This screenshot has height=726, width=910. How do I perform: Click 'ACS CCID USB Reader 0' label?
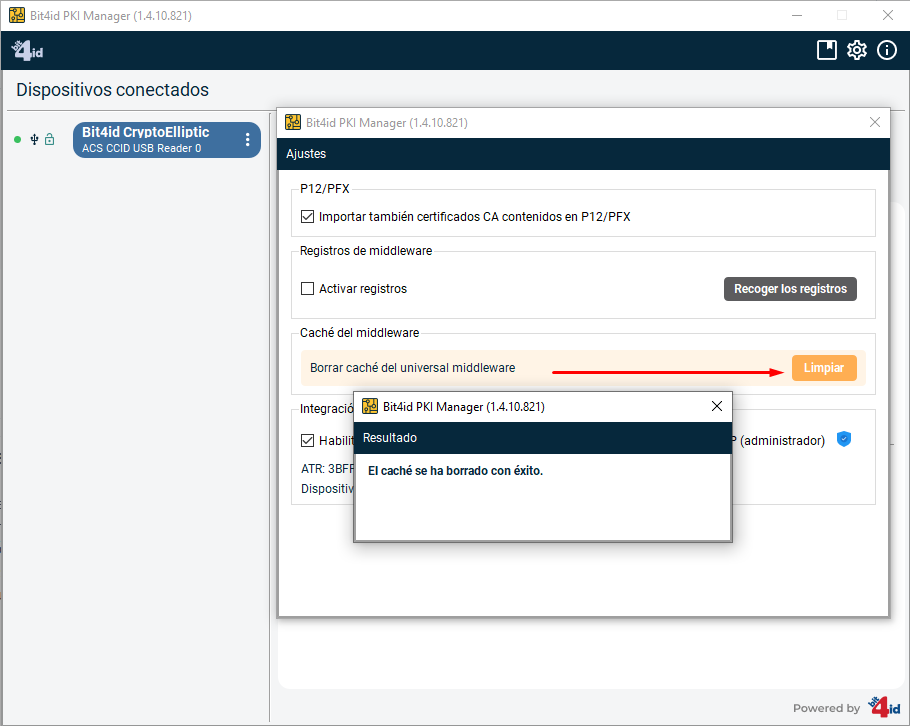(x=142, y=148)
